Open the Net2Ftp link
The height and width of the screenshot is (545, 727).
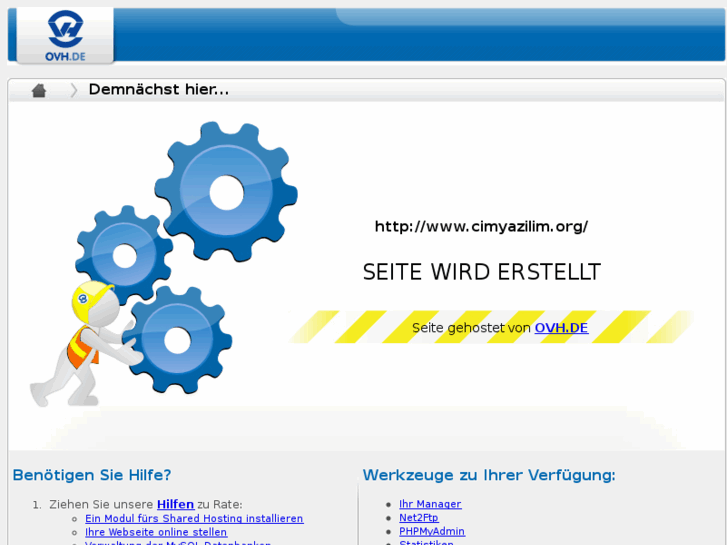click(419, 517)
